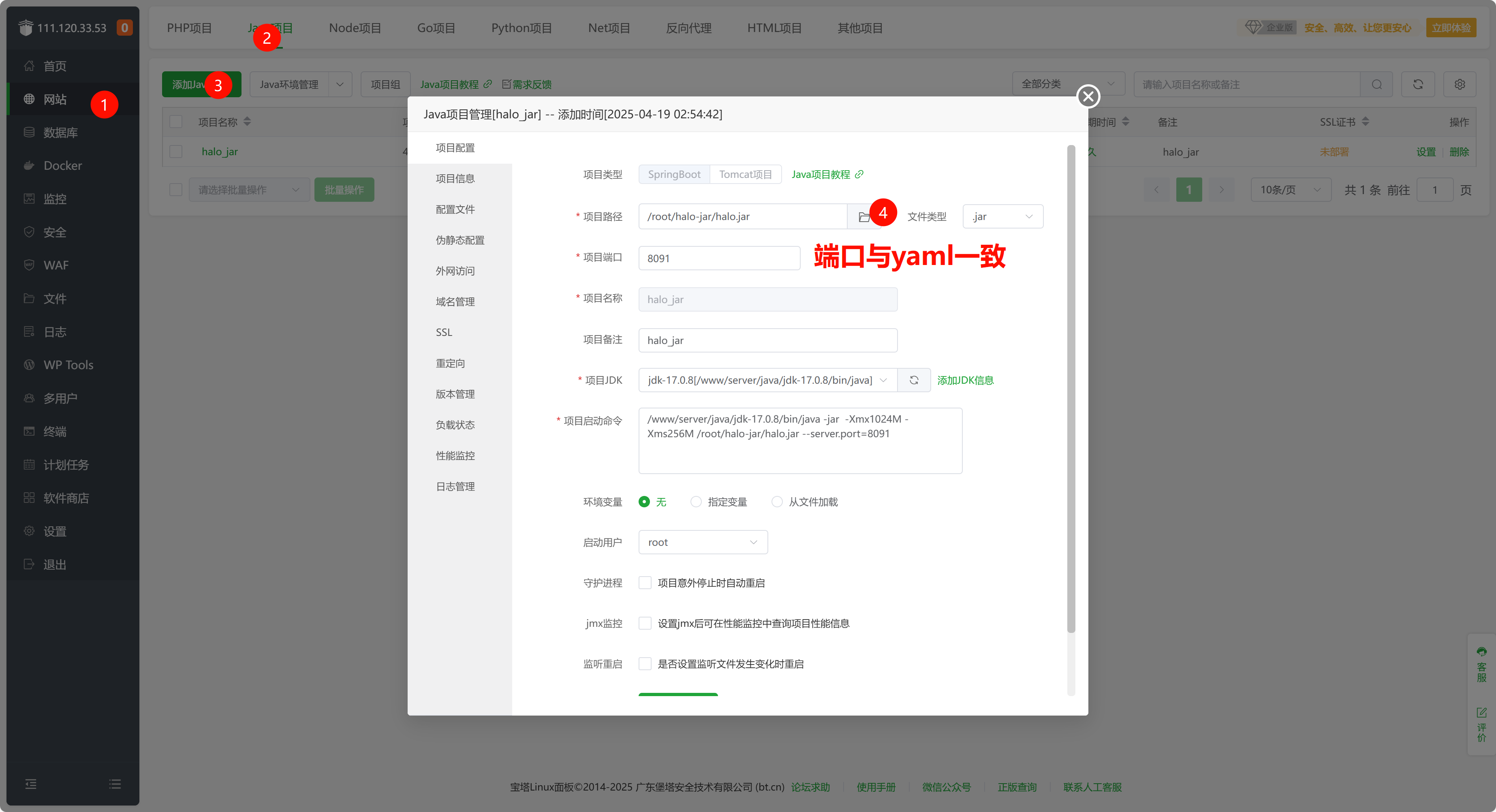This screenshot has width=1496, height=812.
Task: Select the SpringBoot project type
Action: click(x=674, y=175)
